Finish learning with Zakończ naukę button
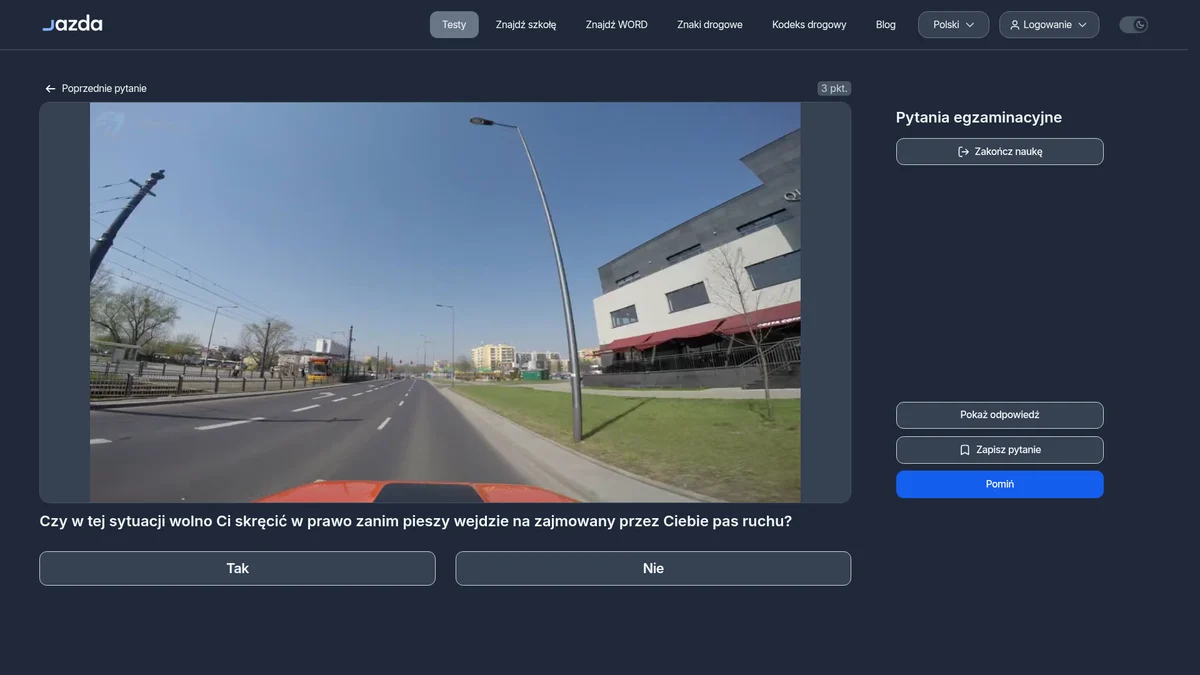Screen dimensions: 1200x675 pyautogui.click(x=1000, y=152)
